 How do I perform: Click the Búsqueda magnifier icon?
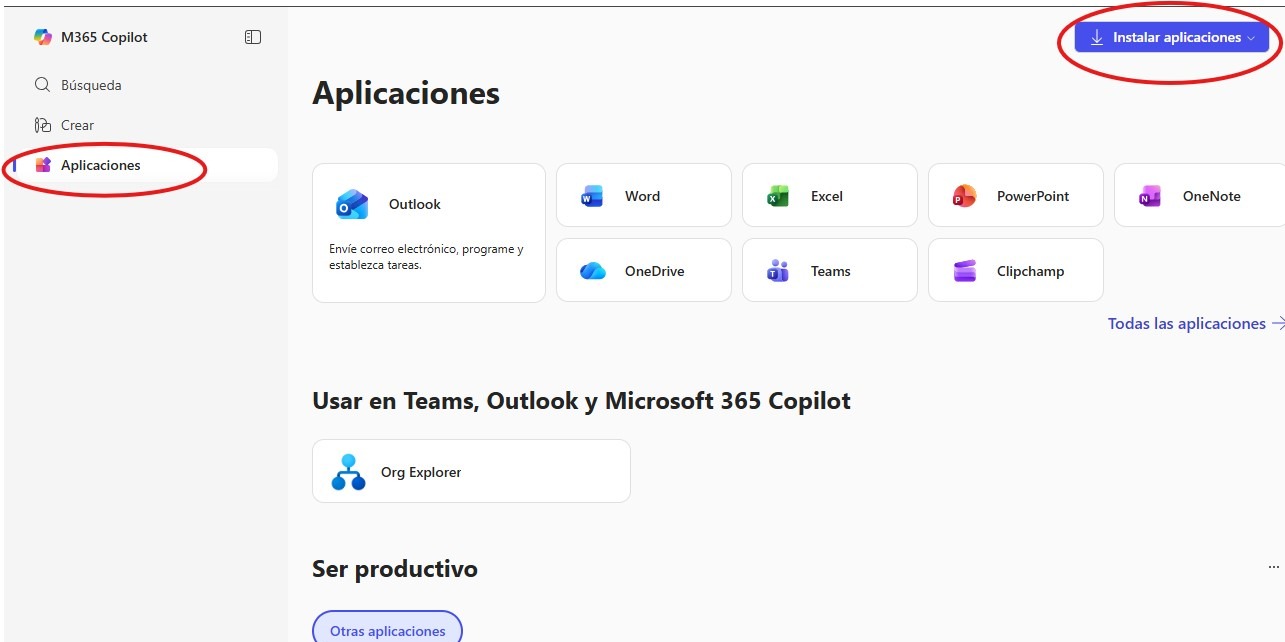pos(42,84)
